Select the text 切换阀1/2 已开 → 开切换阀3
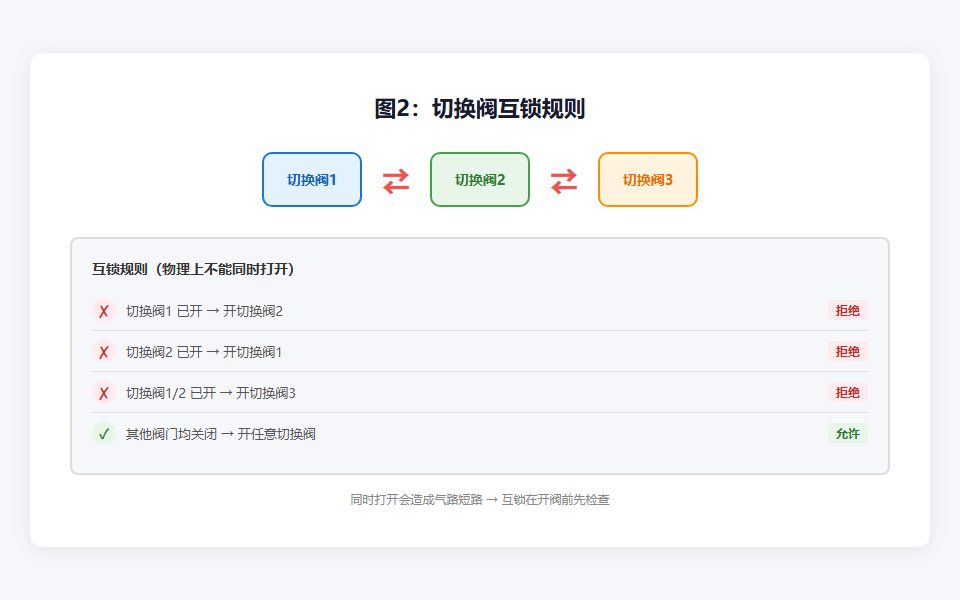Viewport: 960px width, 600px height. 211,393
